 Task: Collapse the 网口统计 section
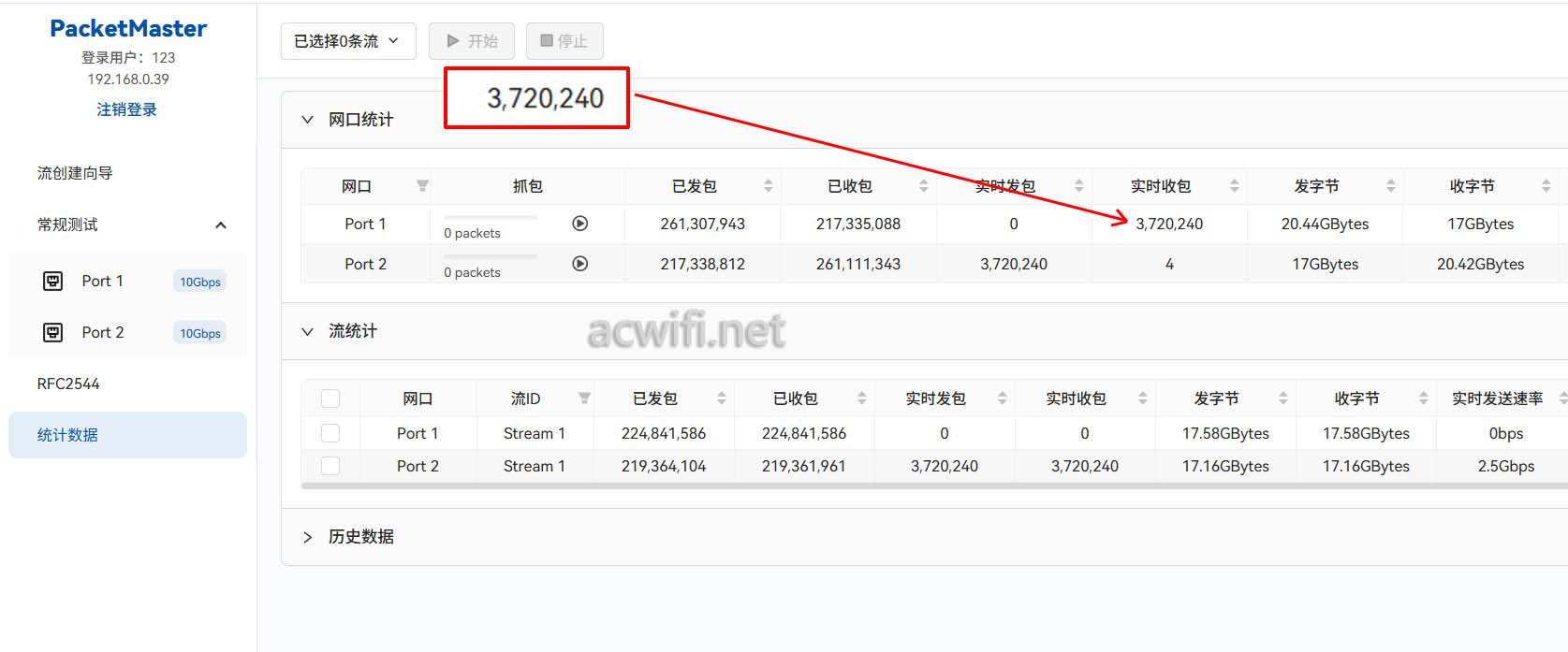307,120
